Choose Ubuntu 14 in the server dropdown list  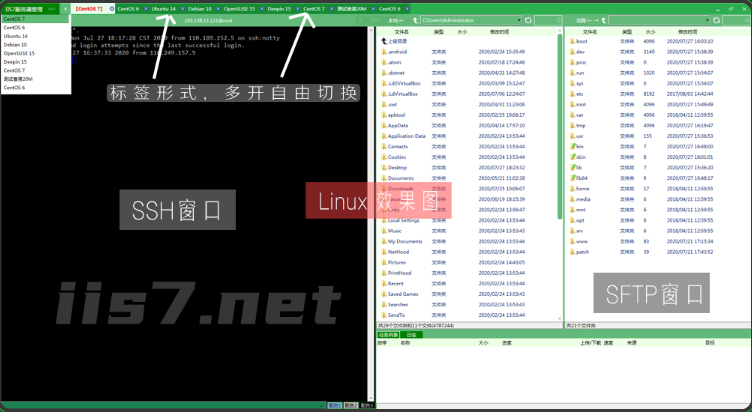click(x=36, y=36)
